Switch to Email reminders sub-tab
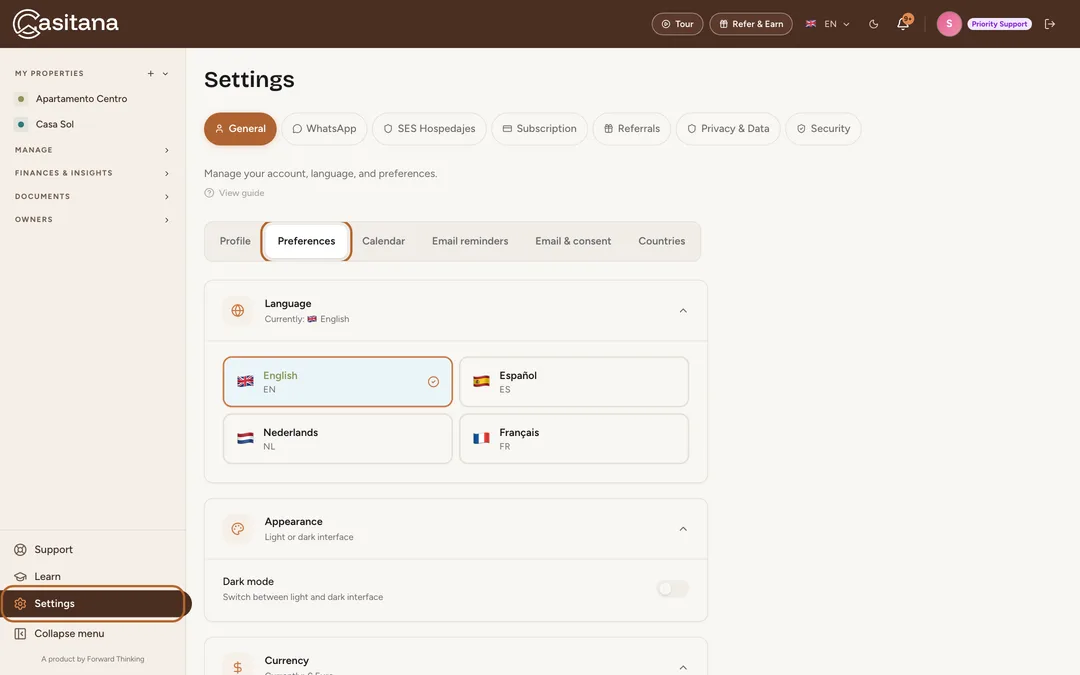The height and width of the screenshot is (675, 1080). (x=470, y=241)
